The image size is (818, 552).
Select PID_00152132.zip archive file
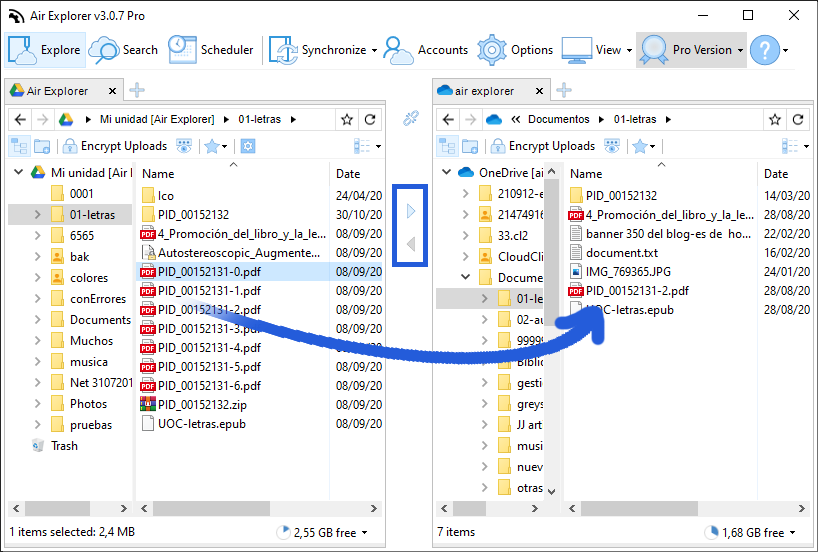[202, 405]
